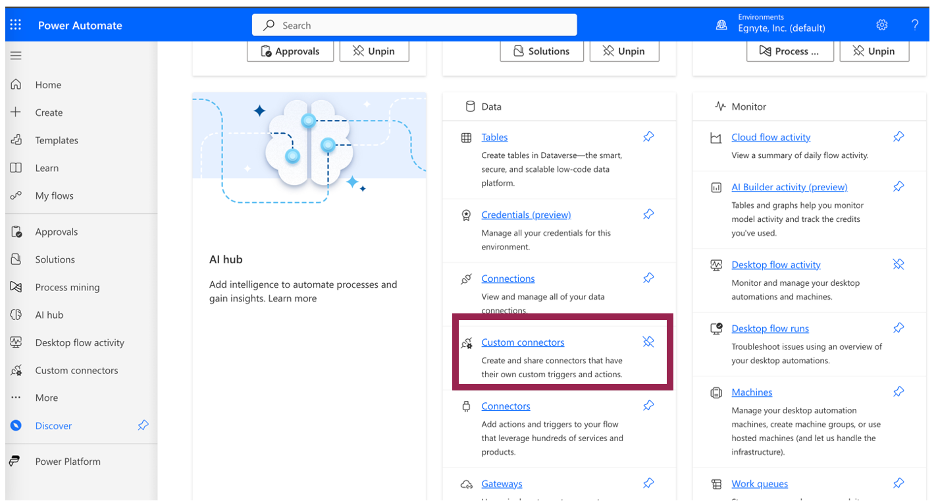Screen dimensions: 936x504
Task: Open the Cloud flow activity link
Action: click(771, 137)
